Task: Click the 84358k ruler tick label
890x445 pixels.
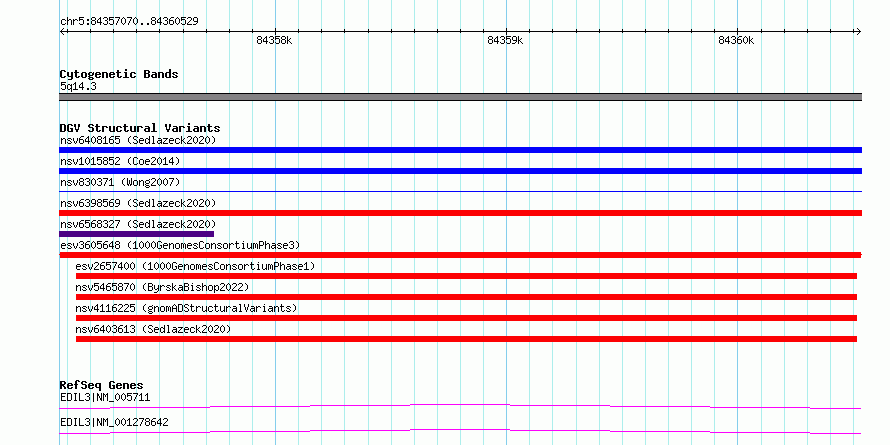Action: 274,40
